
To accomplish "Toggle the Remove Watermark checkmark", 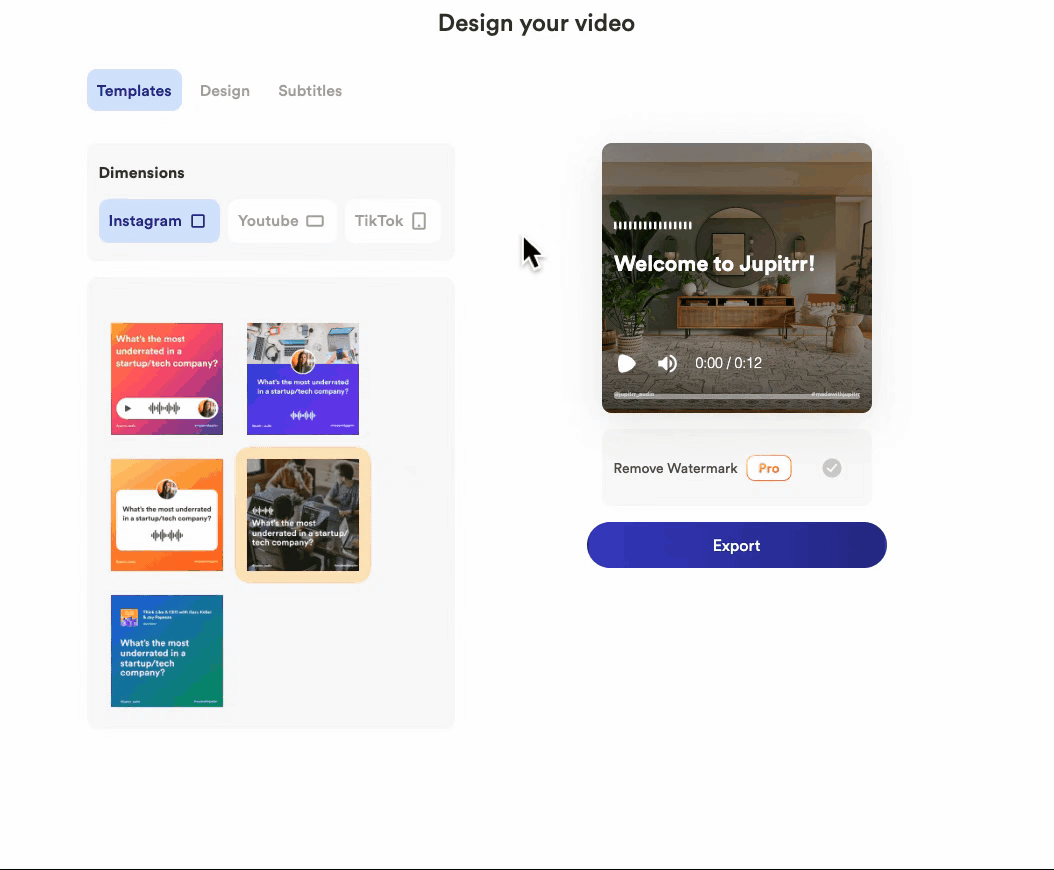I will coord(832,468).
